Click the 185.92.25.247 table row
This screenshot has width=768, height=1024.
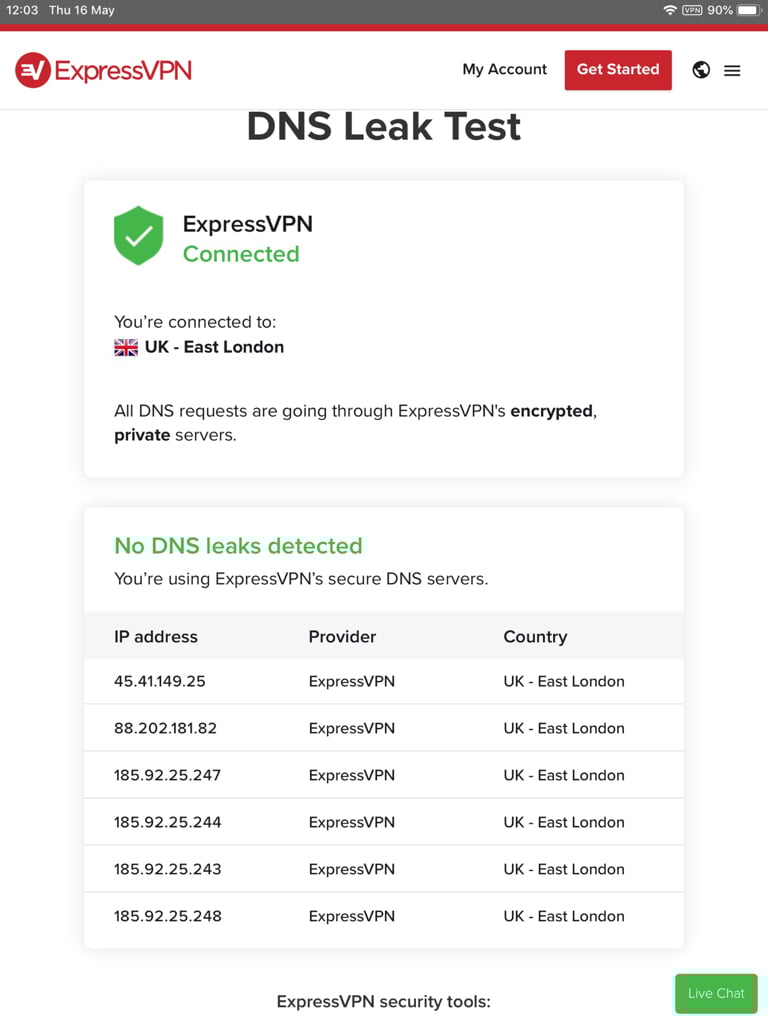point(384,775)
